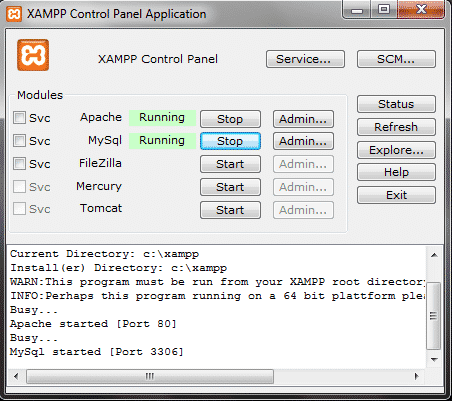The image size is (452, 401).
Task: Open MySql Admin page
Action: [303, 141]
